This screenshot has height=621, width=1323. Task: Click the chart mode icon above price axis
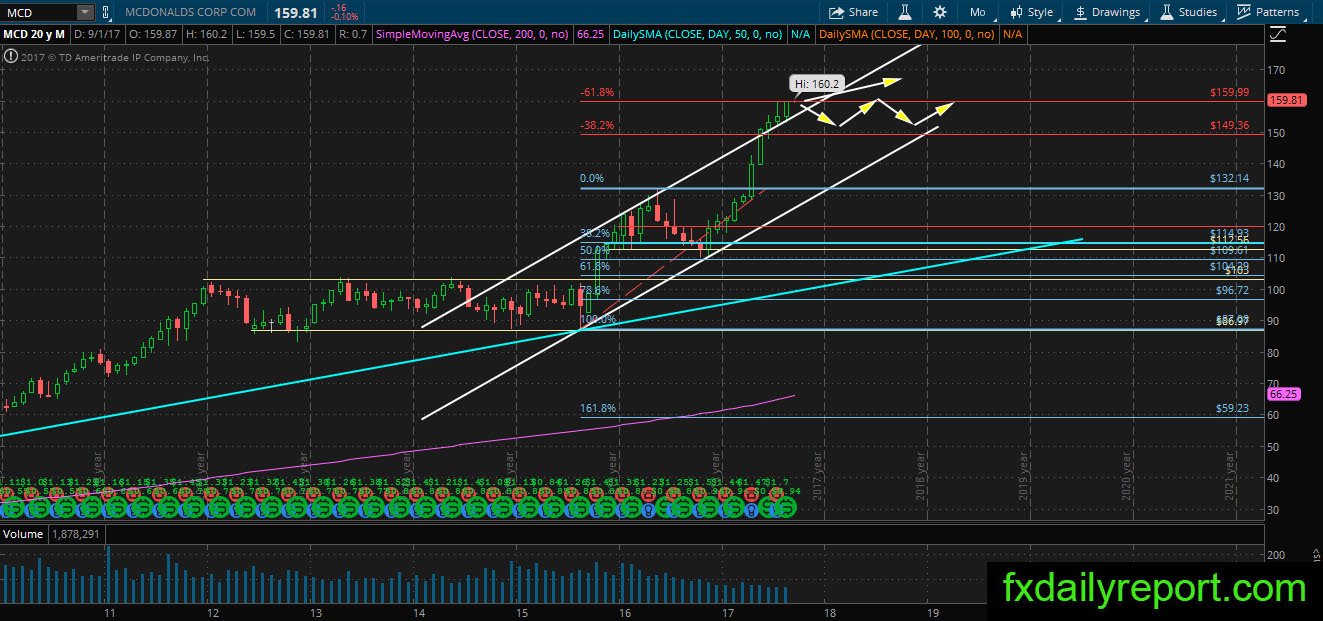click(x=1277, y=34)
